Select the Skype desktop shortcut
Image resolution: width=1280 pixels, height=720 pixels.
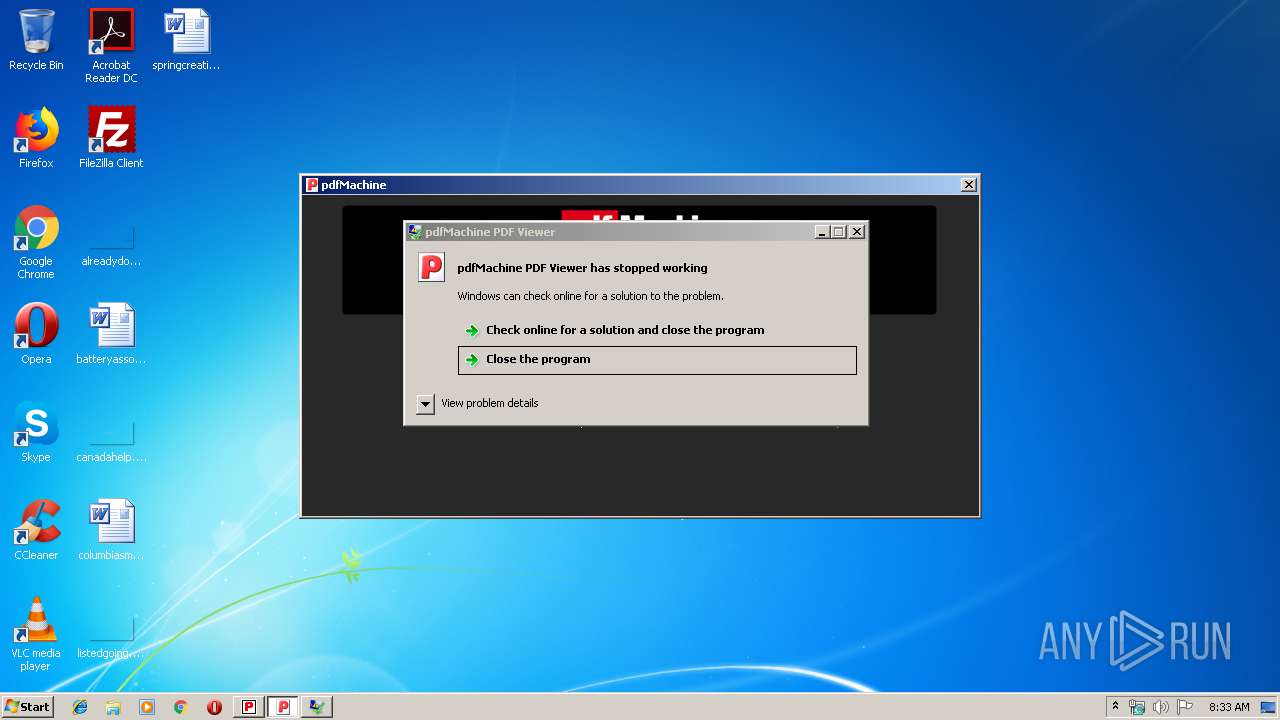tap(36, 432)
